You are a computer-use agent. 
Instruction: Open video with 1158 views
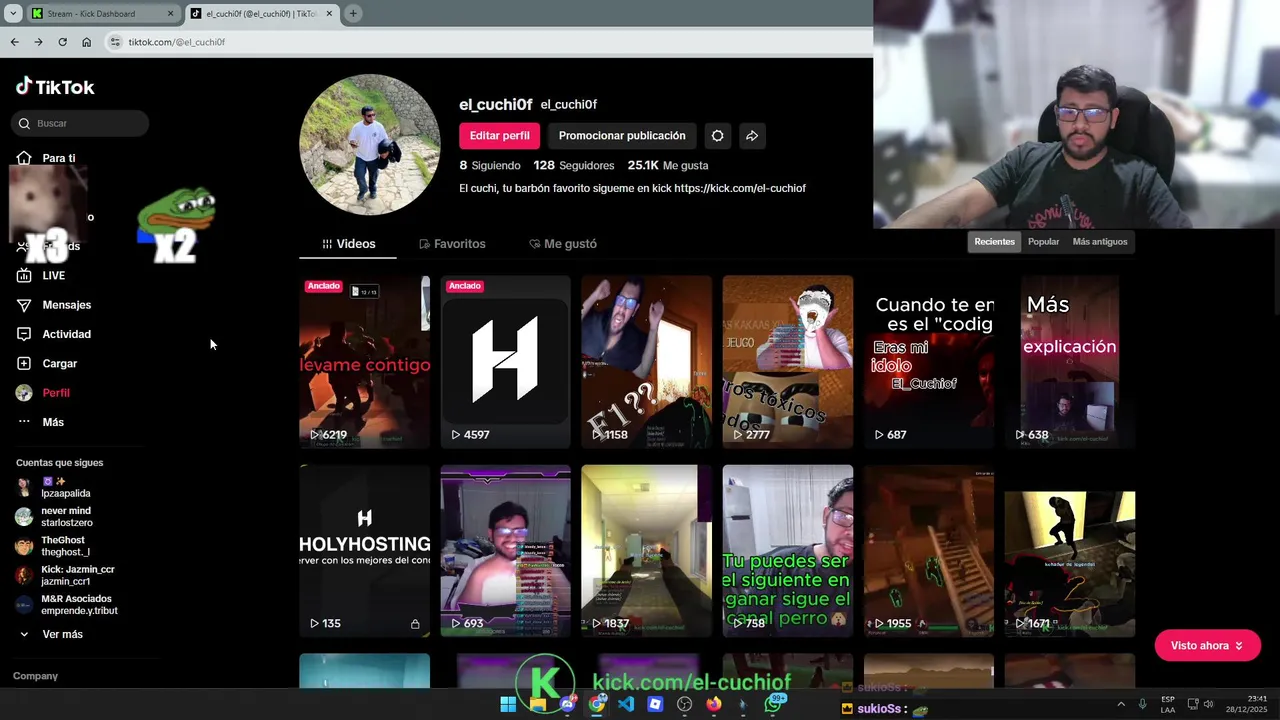point(646,362)
